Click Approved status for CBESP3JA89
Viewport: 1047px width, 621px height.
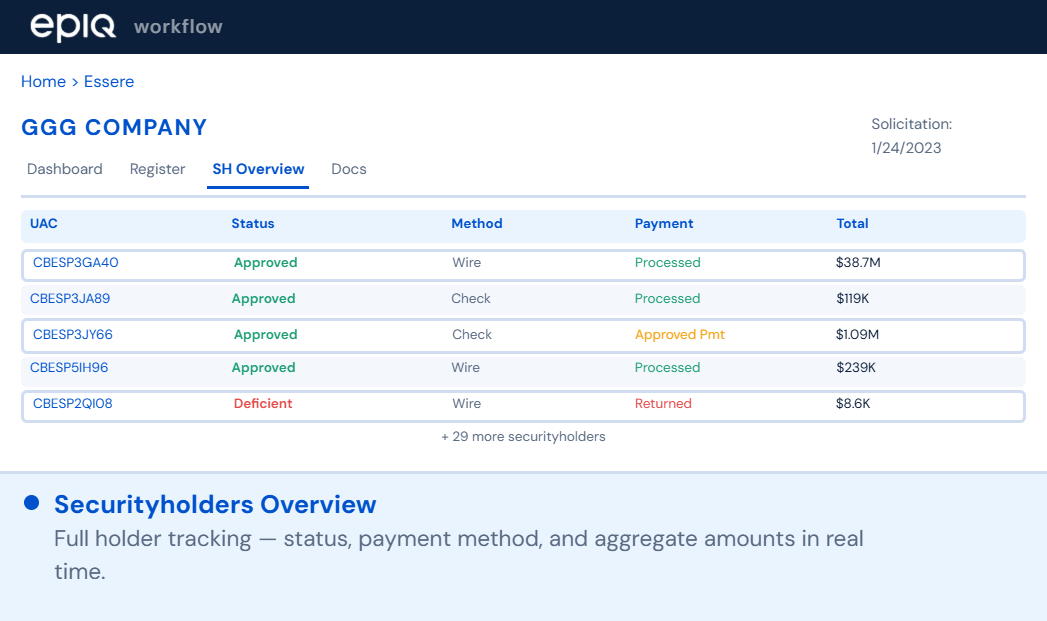[x=263, y=298]
